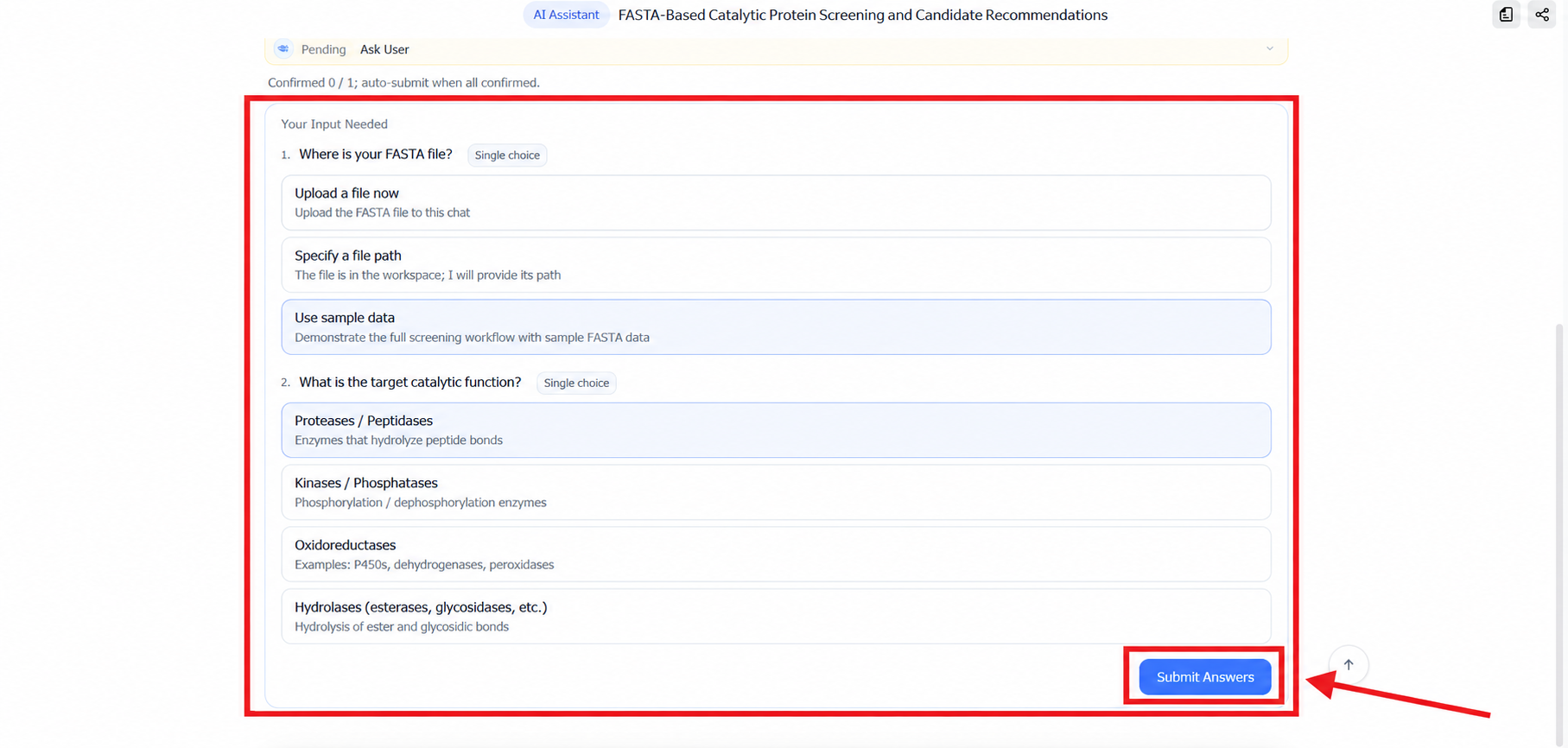Click the 'Where is your FASTA file?' question
This screenshot has height=748, width=1568.
click(376, 155)
